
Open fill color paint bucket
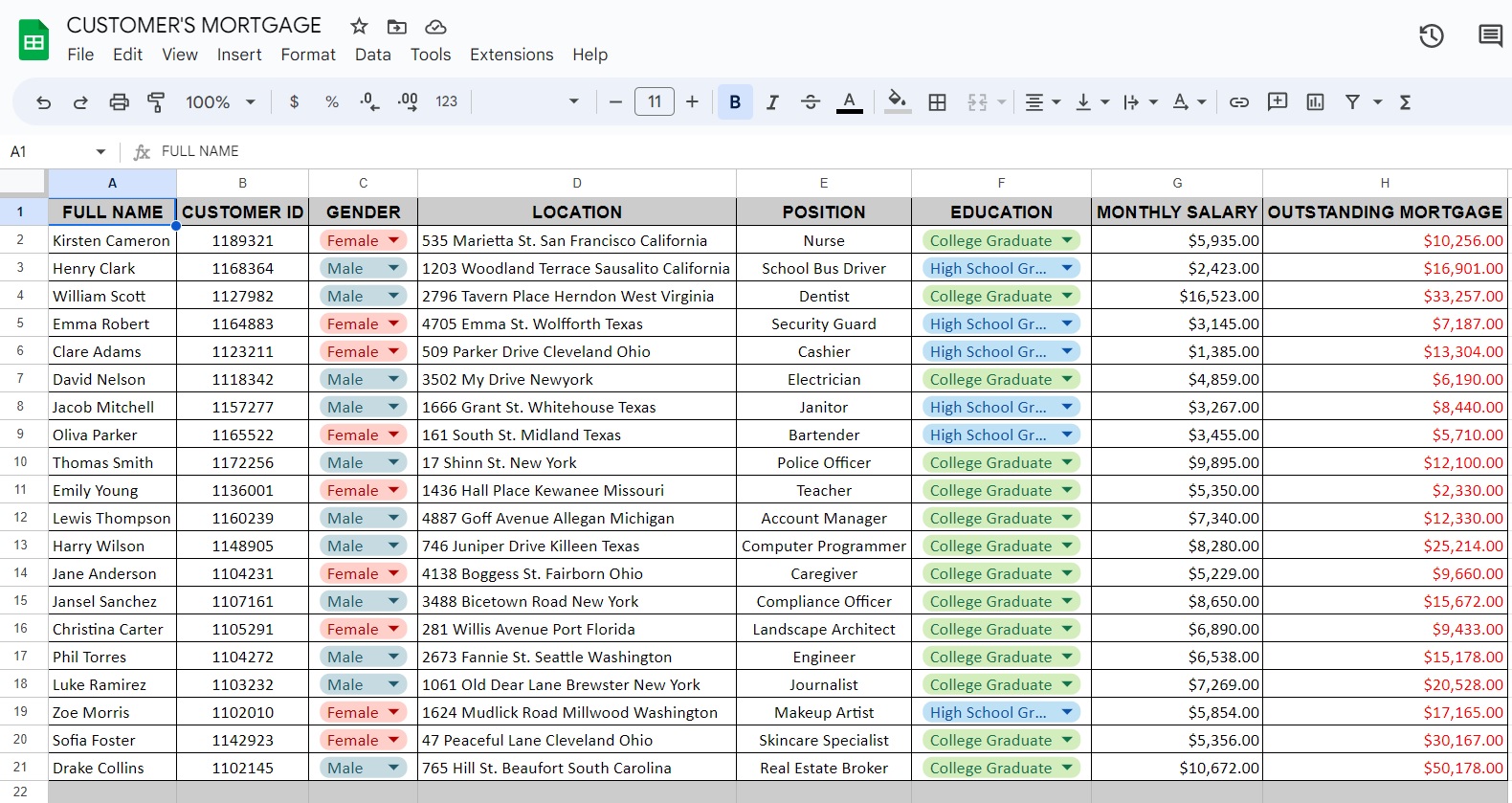pyautogui.click(x=897, y=102)
